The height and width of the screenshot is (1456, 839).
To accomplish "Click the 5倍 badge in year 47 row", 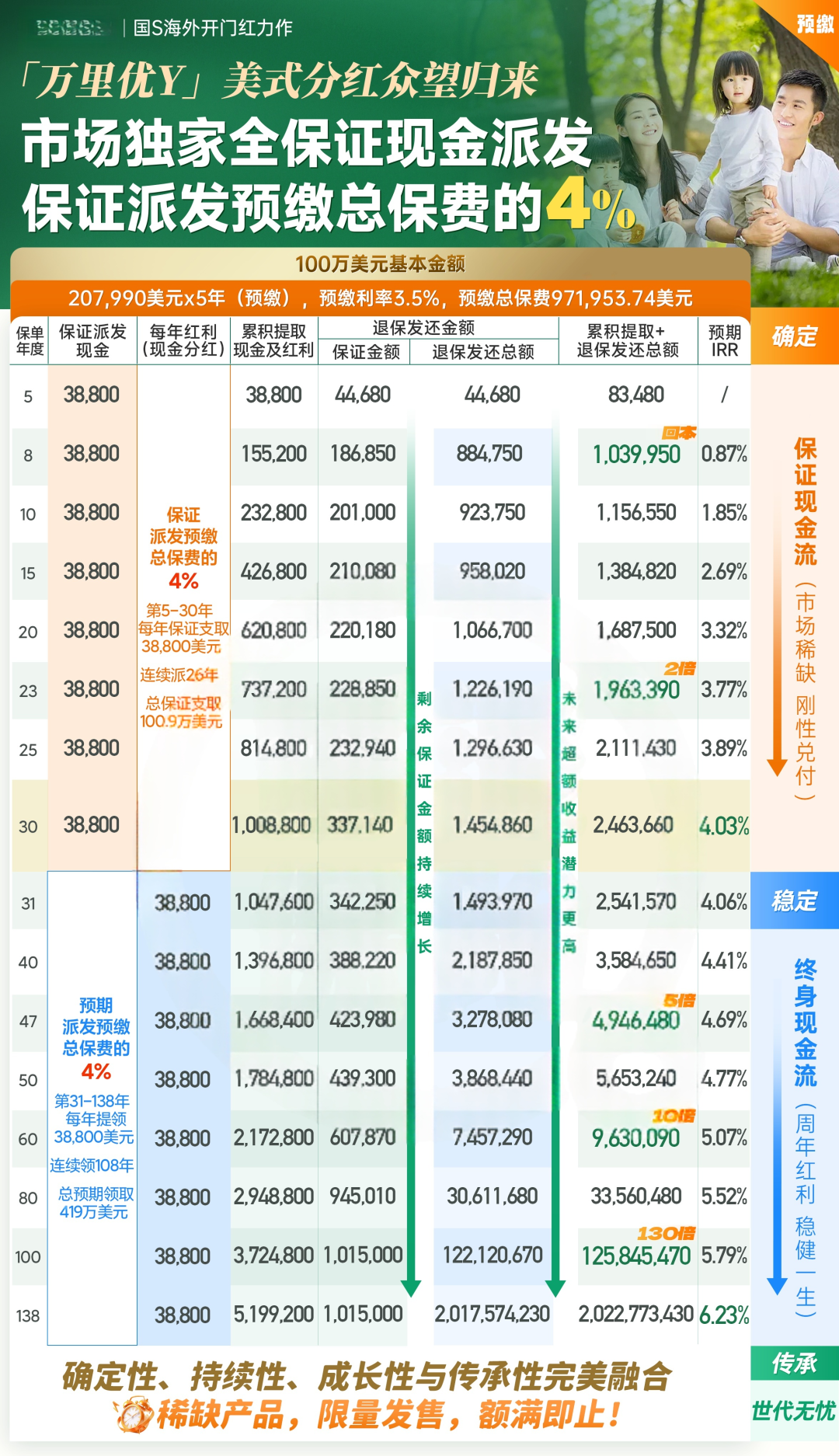I will pos(679,1001).
